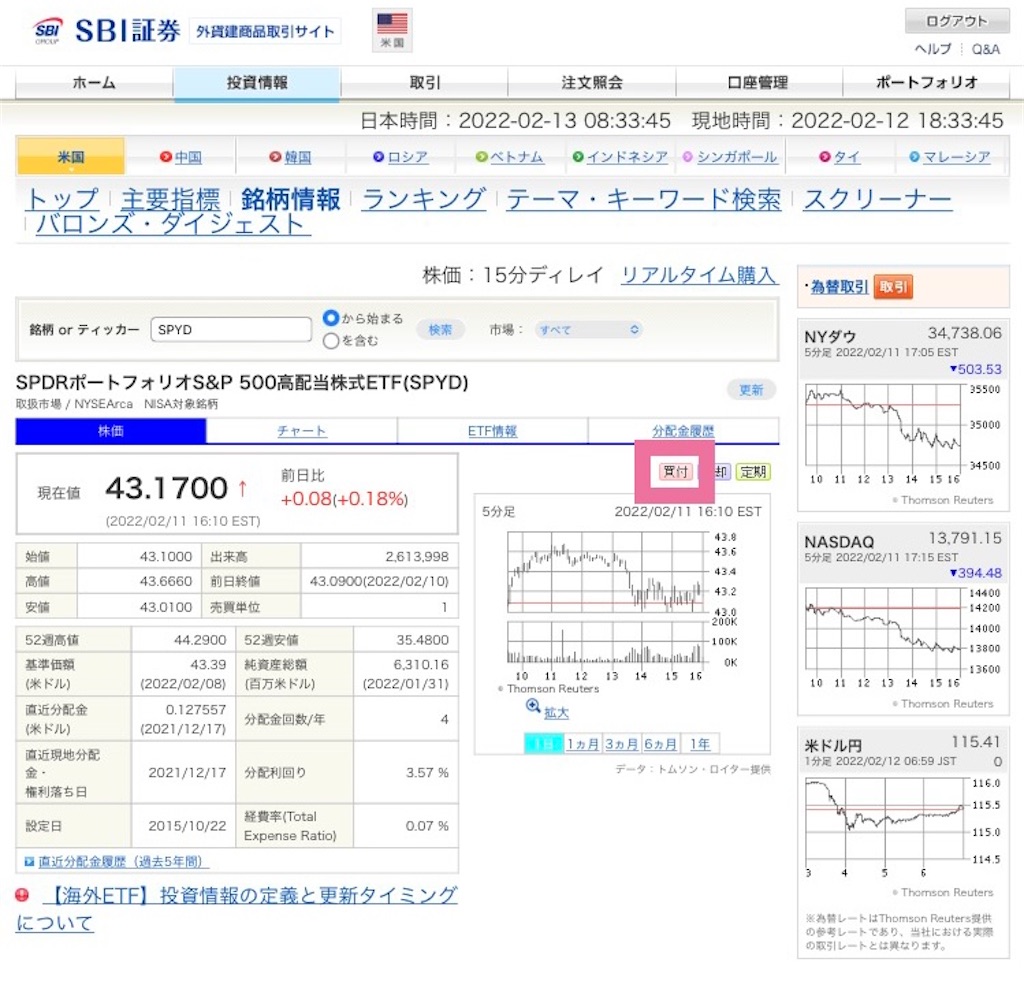Open 投資情報 menu
The image size is (1024, 992).
click(257, 83)
